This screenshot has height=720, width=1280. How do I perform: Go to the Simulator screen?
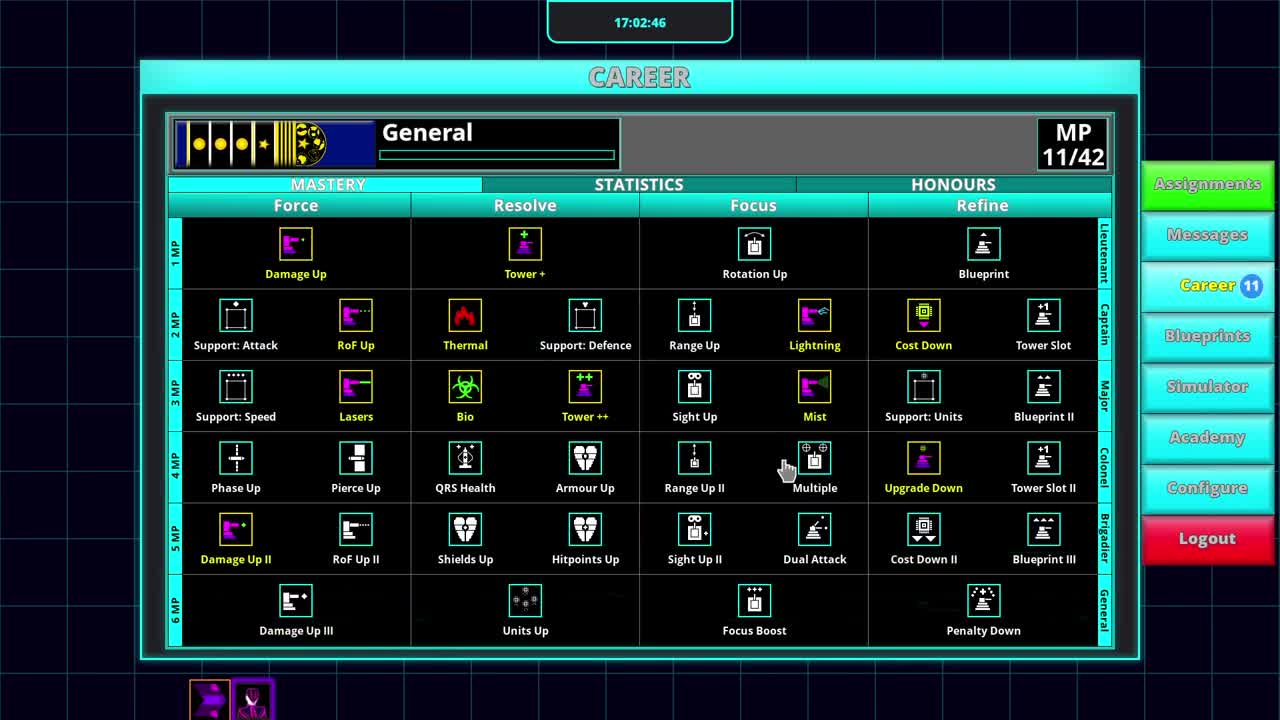pos(1207,387)
